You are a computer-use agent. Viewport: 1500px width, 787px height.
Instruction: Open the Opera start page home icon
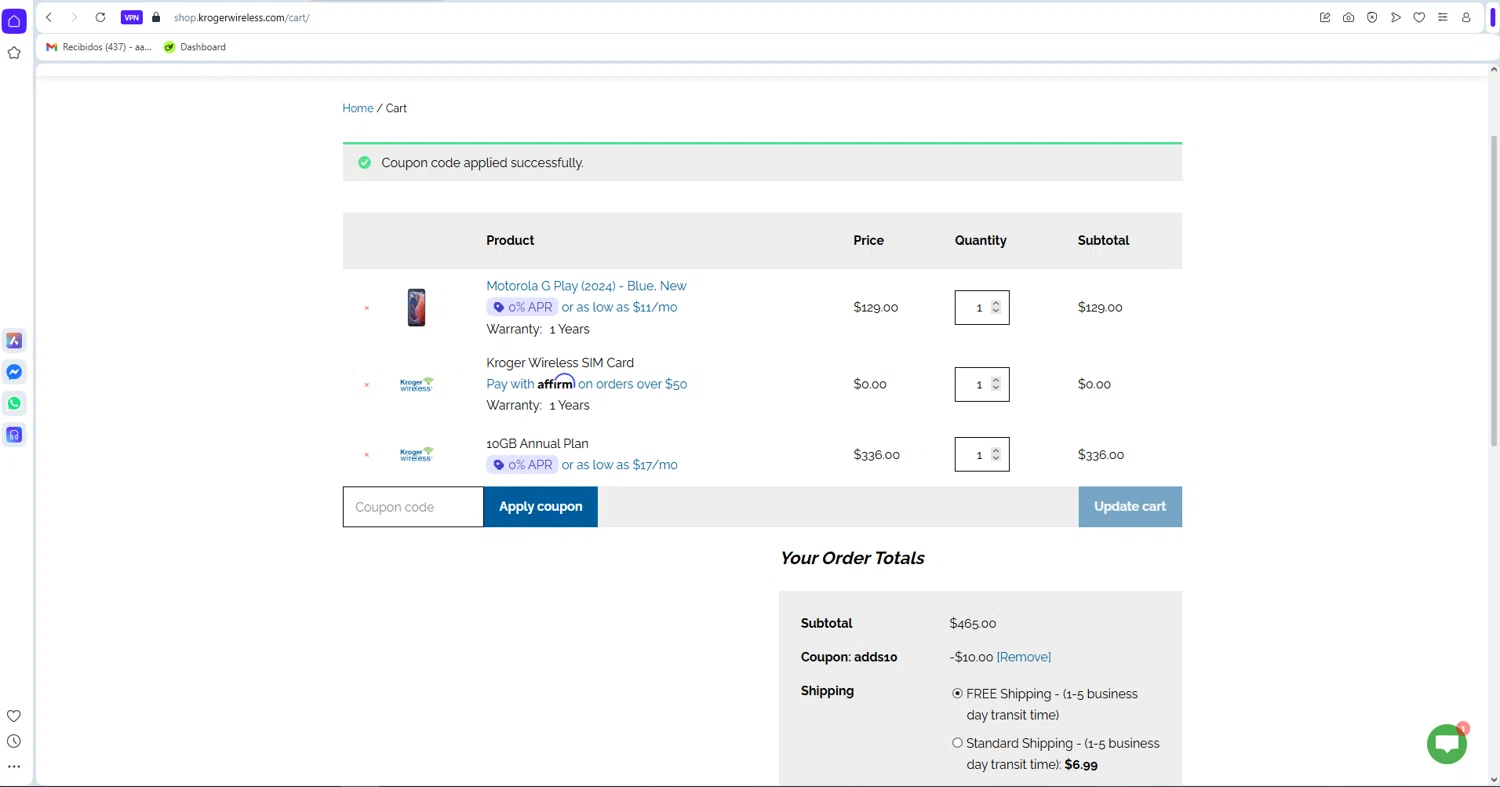coord(14,21)
